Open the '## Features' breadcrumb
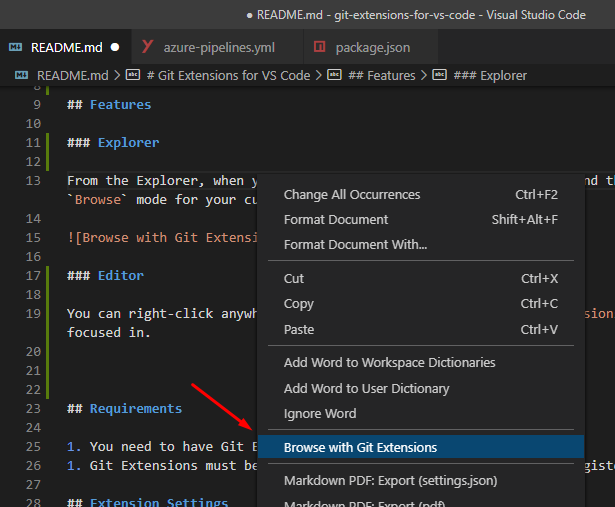 [382, 75]
